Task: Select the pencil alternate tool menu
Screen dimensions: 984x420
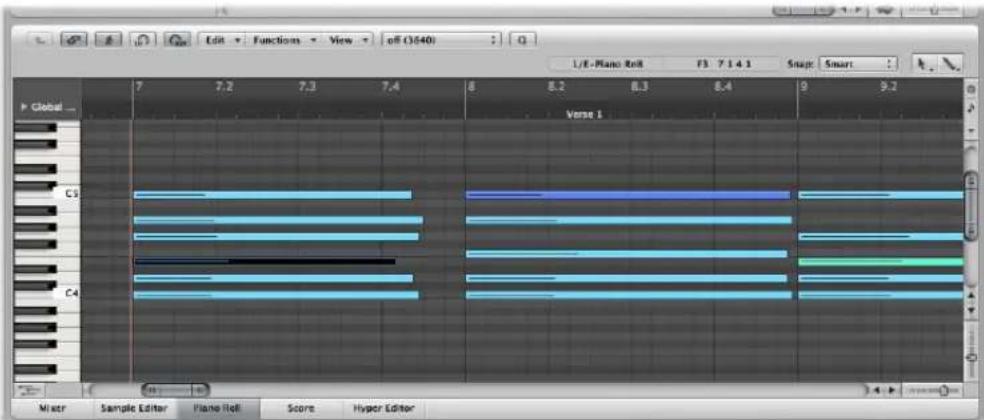Action: tap(949, 63)
